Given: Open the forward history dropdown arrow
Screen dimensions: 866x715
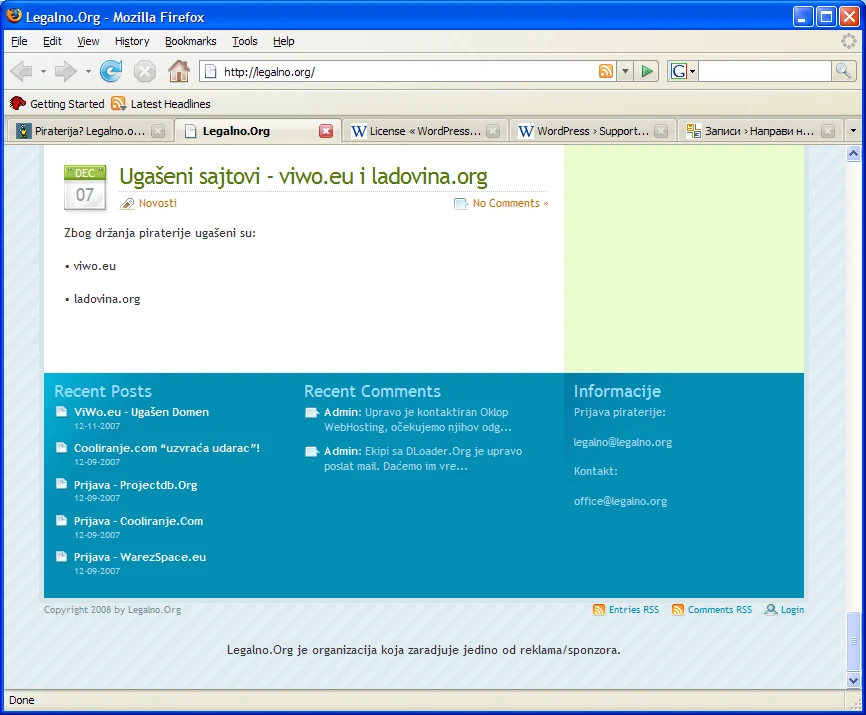Looking at the screenshot, I should tap(88, 71).
